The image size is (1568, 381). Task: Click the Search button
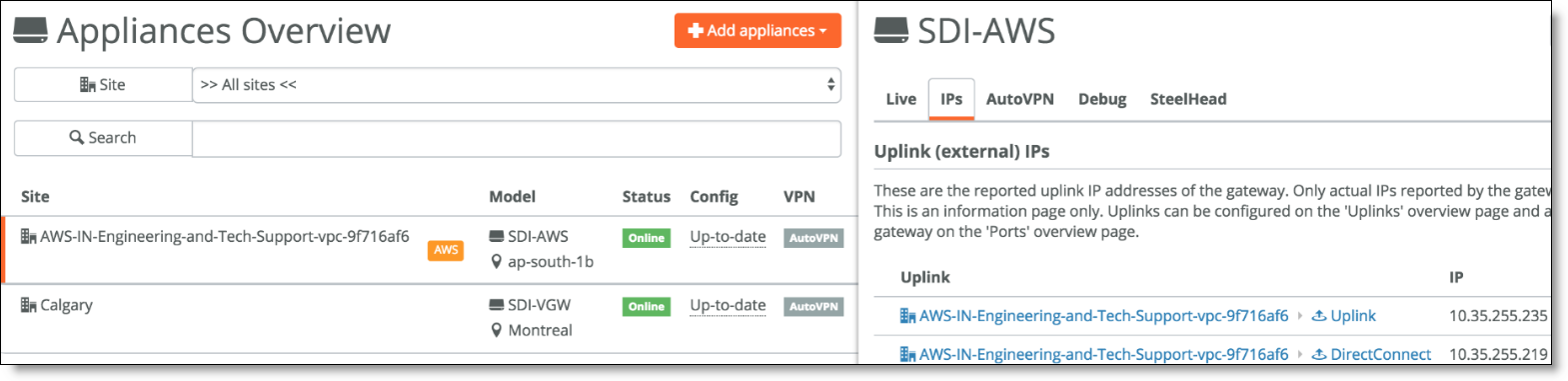(103, 138)
